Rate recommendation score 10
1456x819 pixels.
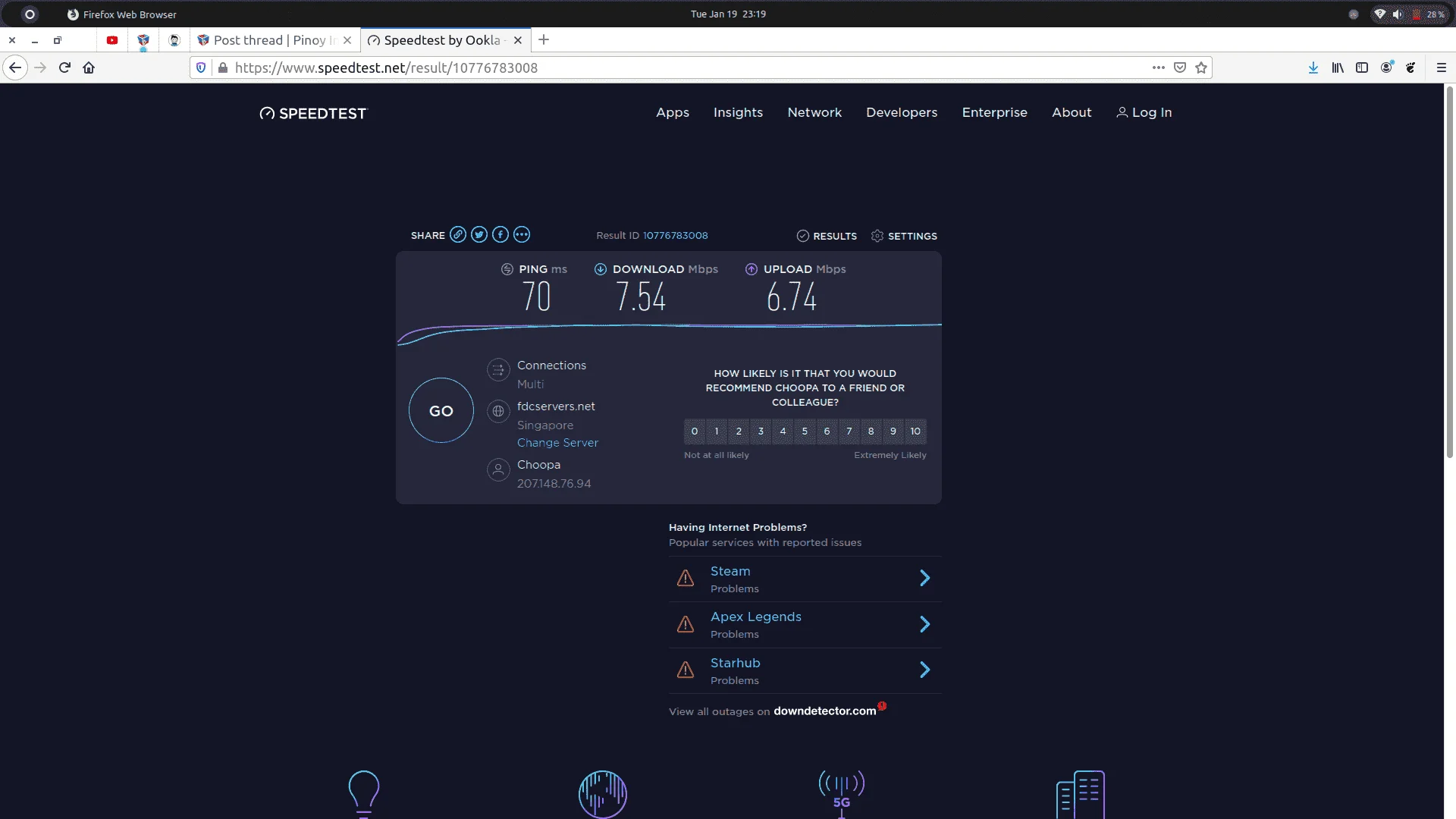point(915,431)
